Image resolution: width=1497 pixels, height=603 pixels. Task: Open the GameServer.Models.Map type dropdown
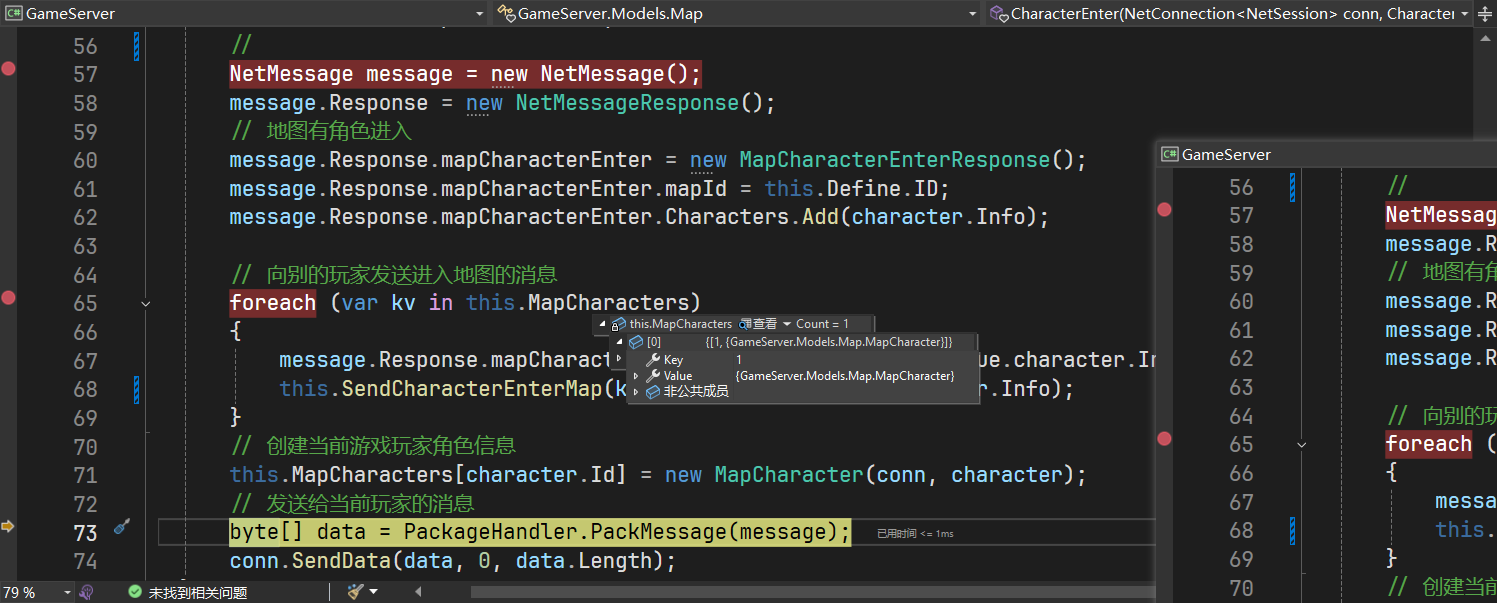tap(972, 14)
